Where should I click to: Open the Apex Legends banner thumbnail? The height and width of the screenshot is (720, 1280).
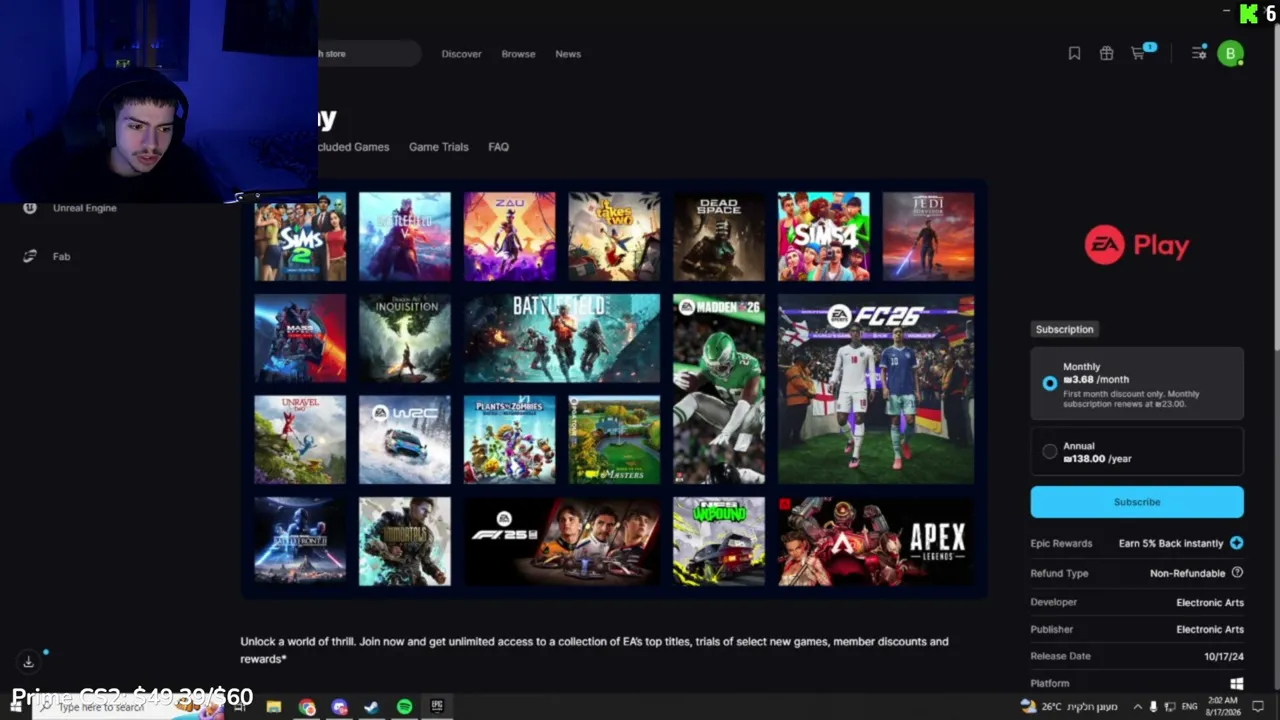(876, 541)
